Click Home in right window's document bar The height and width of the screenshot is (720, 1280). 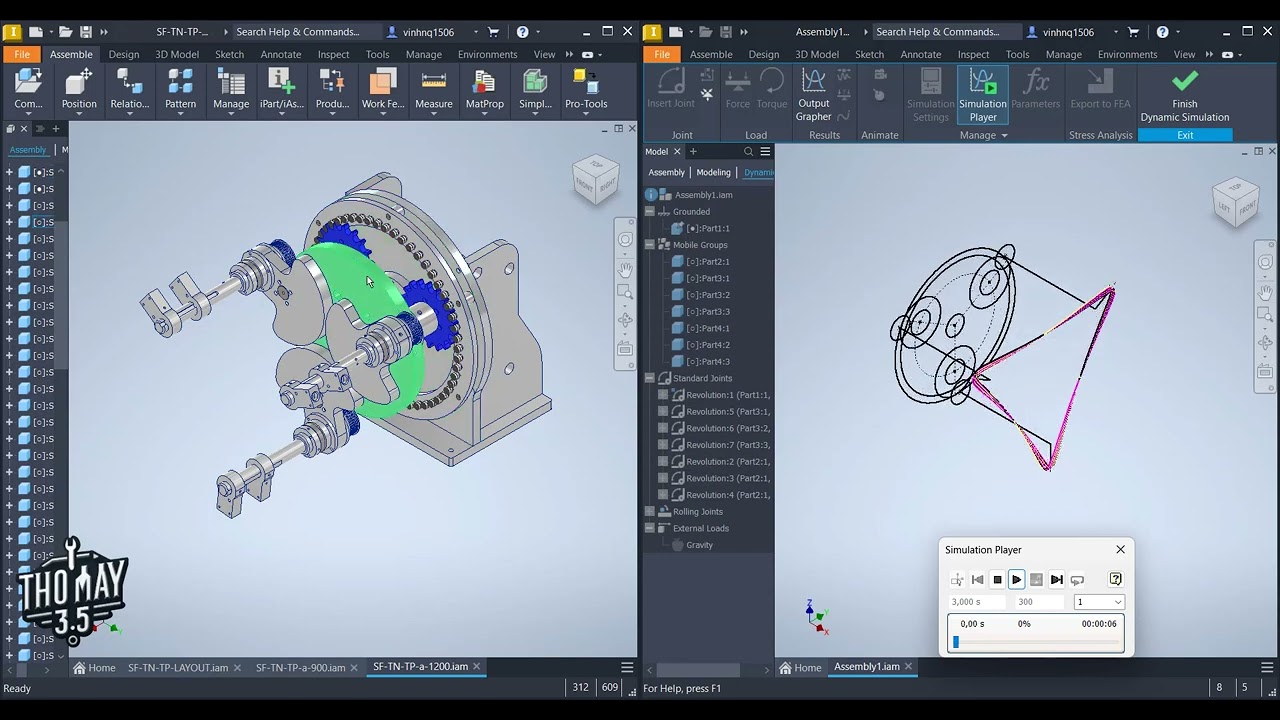point(800,667)
